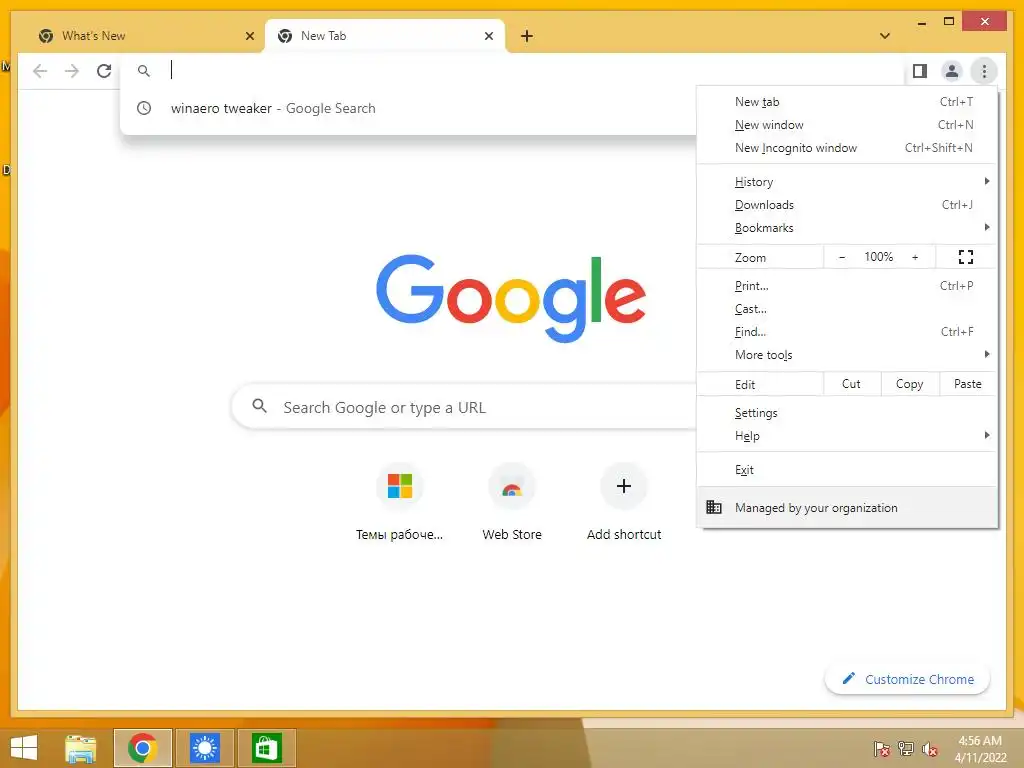
Task: Open the Windows Start button
Action: pos(24,748)
